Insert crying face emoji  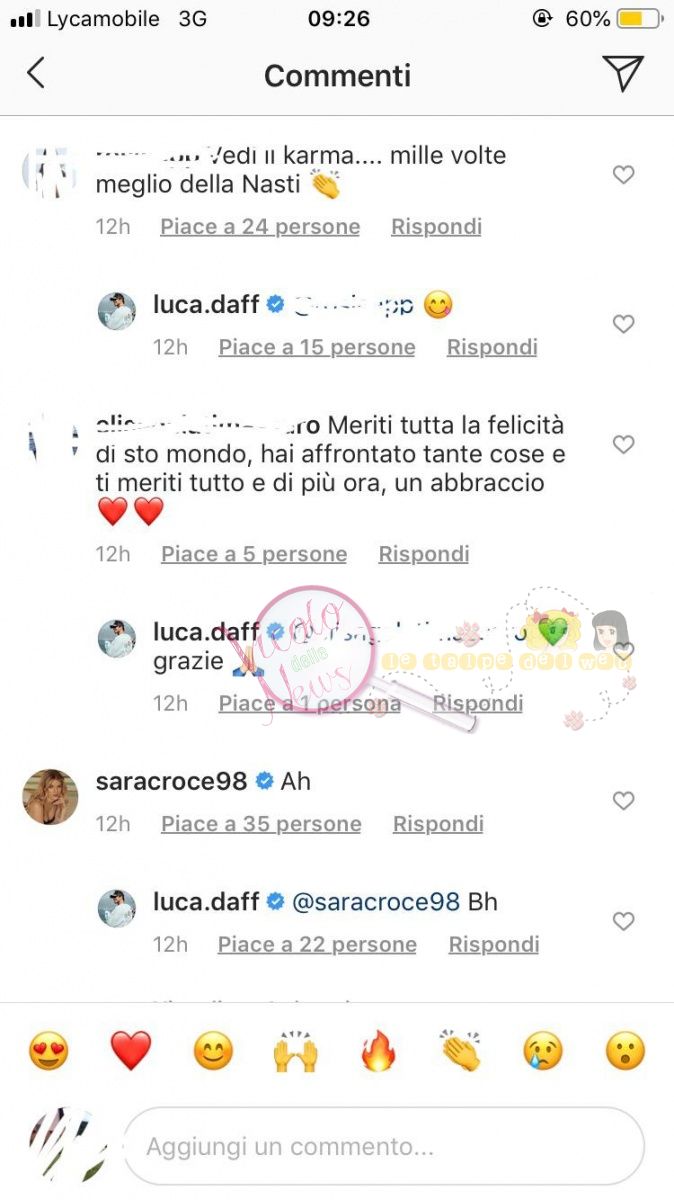(543, 1051)
